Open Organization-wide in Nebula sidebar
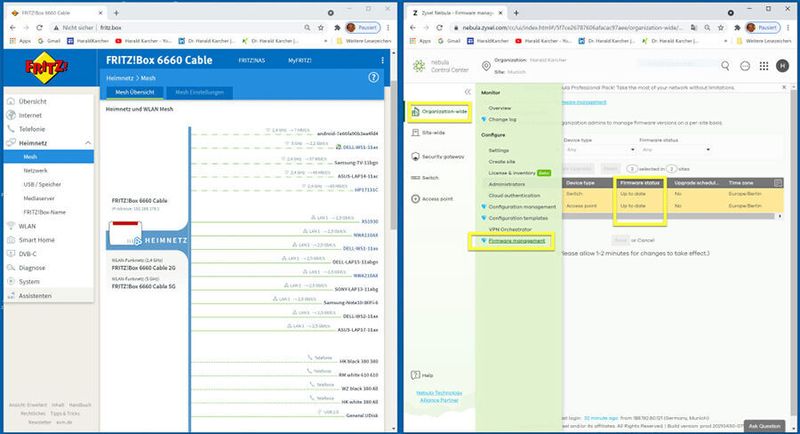The image size is (800, 434). point(439,112)
